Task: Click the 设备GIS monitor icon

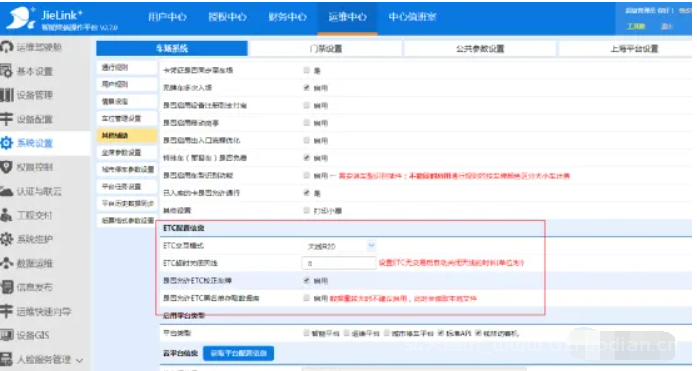Action: point(7,335)
